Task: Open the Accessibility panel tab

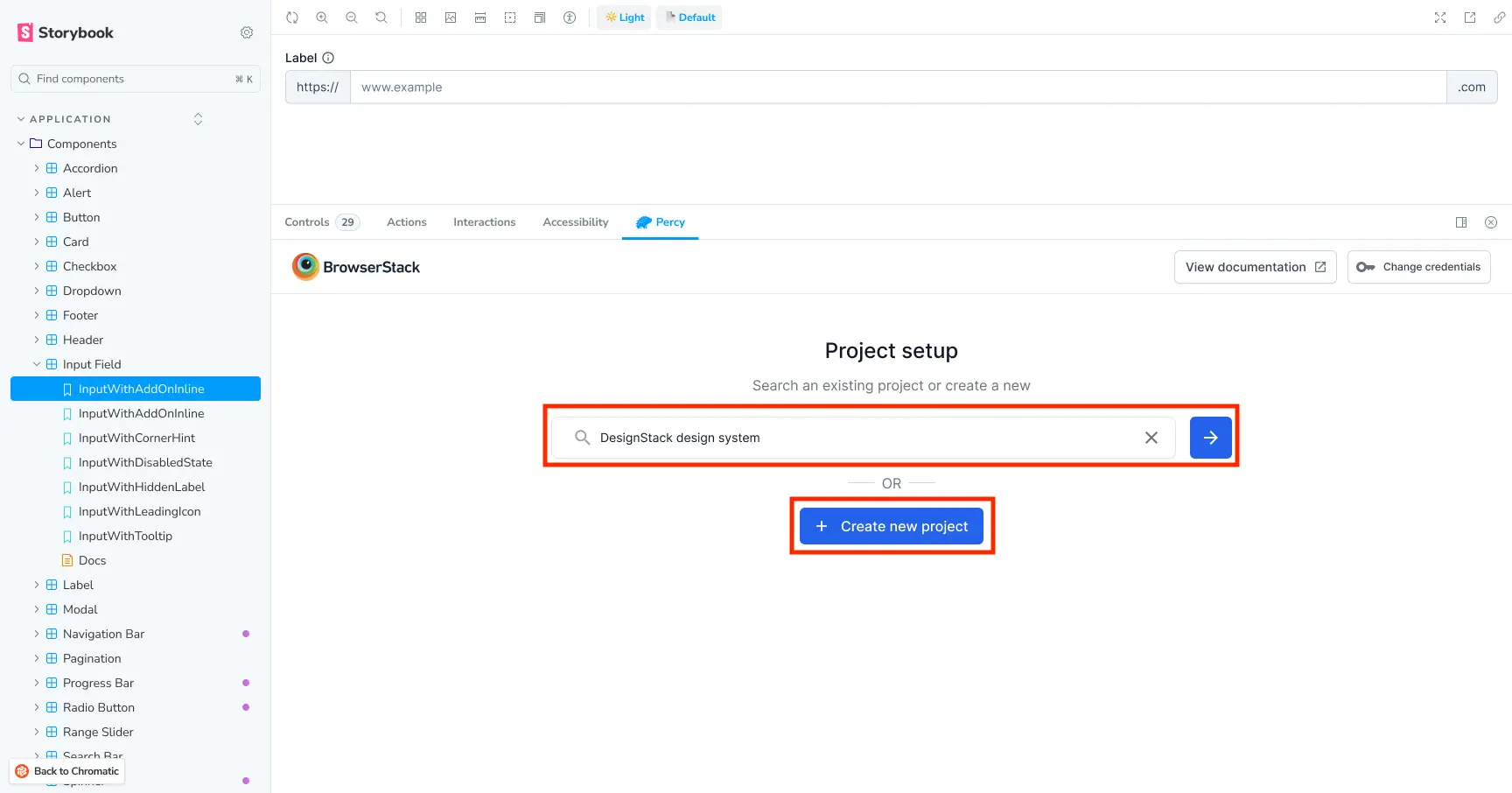Action: [x=575, y=222]
